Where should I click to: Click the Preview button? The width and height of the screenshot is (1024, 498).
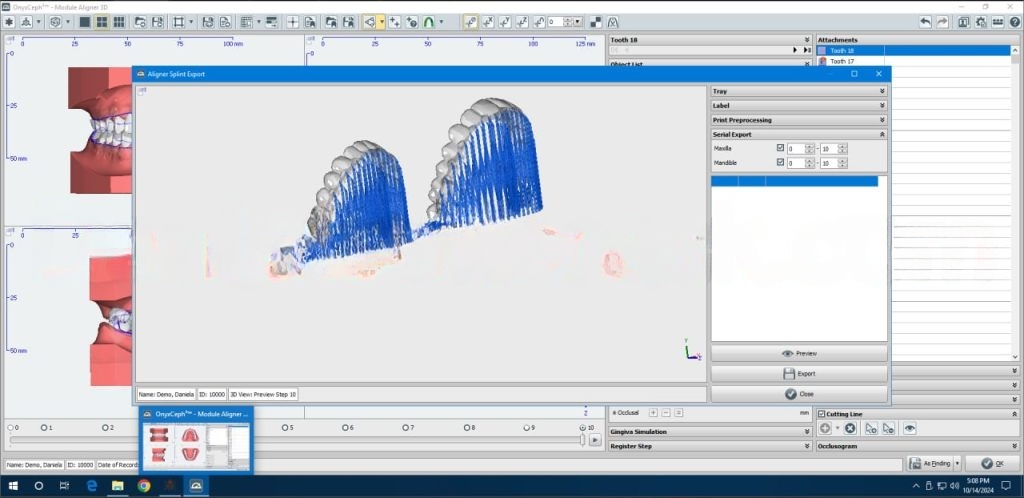(798, 354)
